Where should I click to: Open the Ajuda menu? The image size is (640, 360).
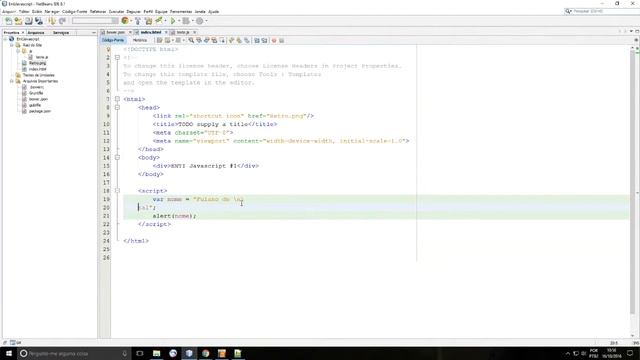pyautogui.click(x=213, y=11)
